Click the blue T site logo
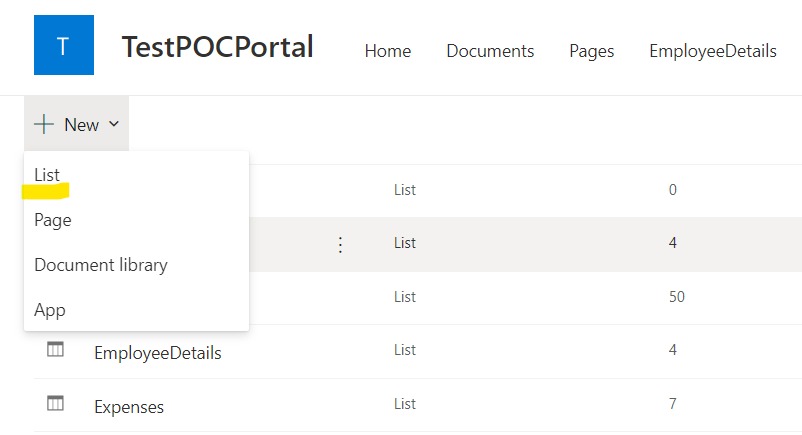This screenshot has width=802, height=435. click(x=64, y=46)
